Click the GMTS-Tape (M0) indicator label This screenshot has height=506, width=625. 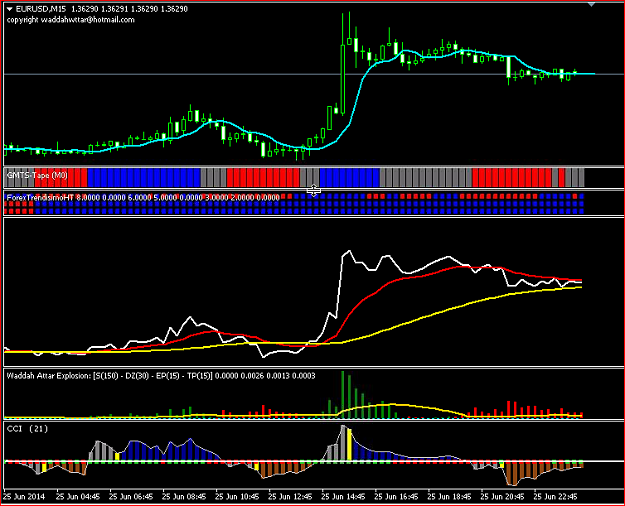click(37, 175)
